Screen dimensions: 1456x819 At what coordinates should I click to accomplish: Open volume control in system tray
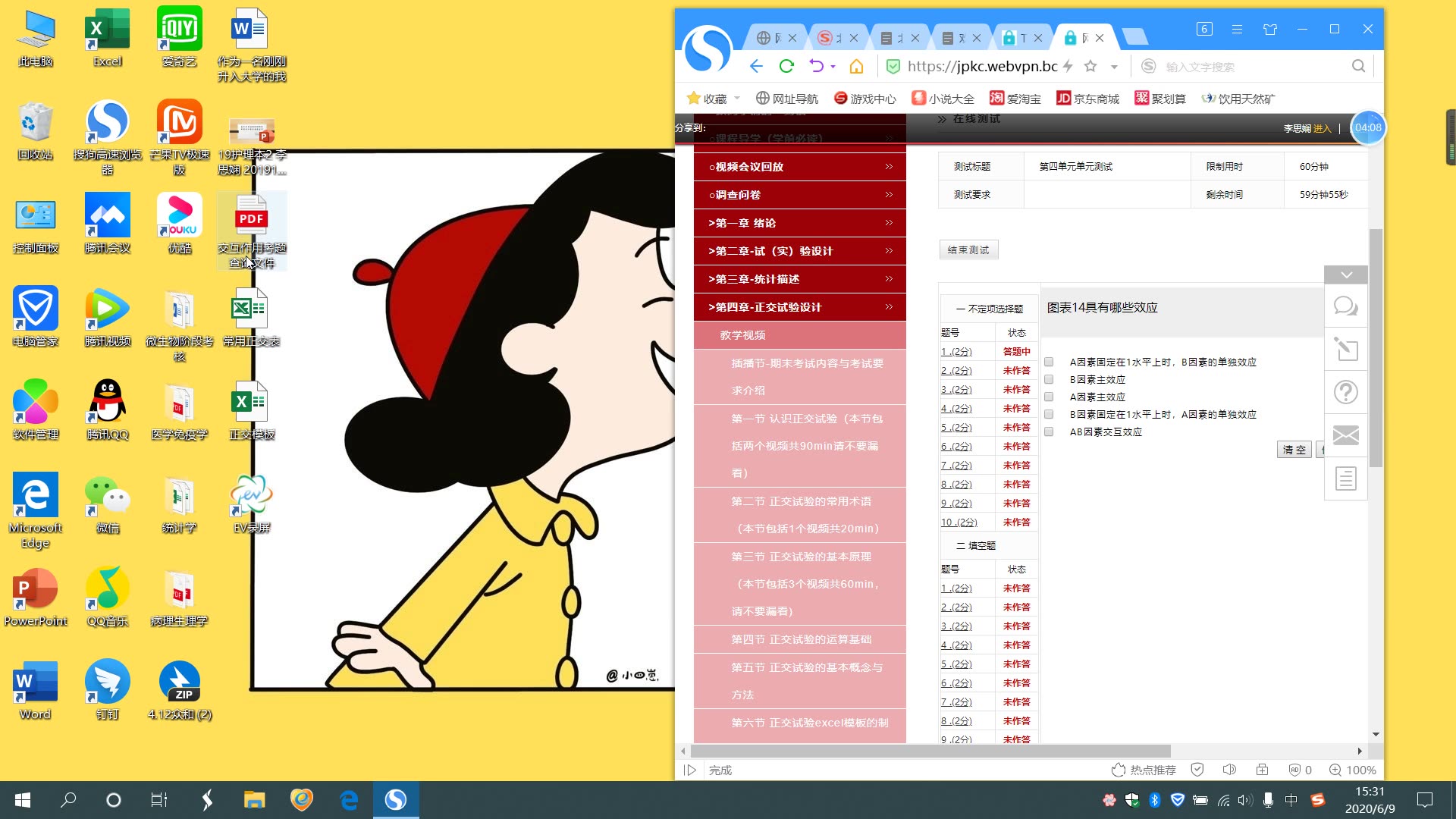tap(1245, 800)
